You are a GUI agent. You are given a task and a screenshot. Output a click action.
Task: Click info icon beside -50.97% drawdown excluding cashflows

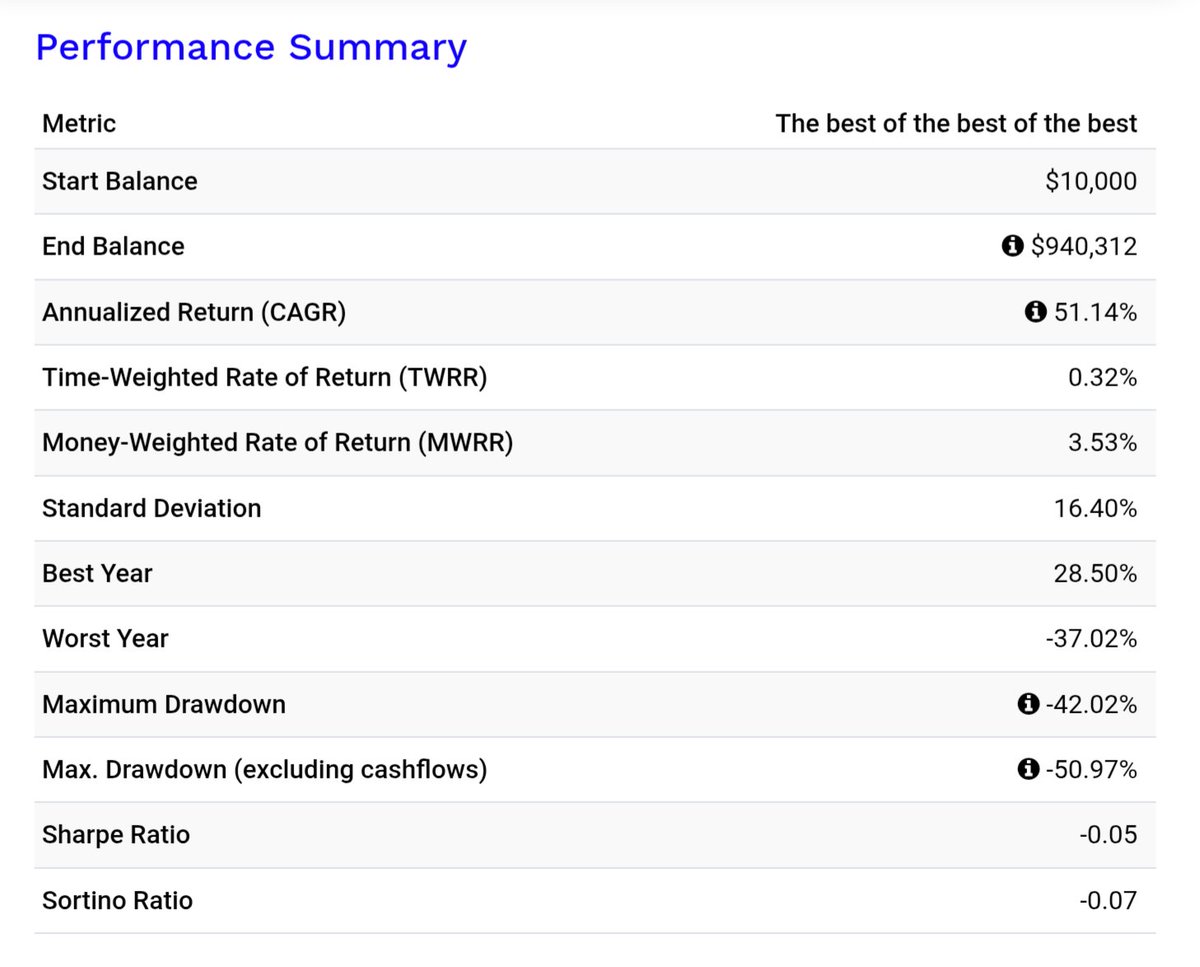(x=1028, y=769)
